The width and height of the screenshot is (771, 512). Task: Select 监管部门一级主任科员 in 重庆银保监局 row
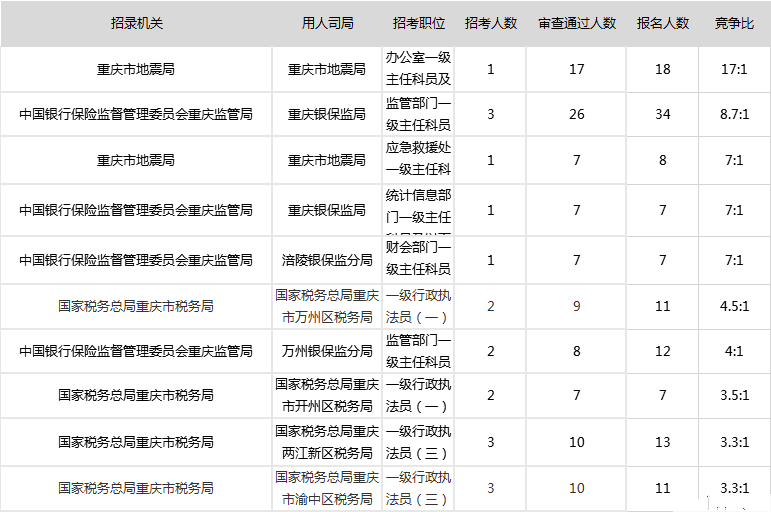418,114
